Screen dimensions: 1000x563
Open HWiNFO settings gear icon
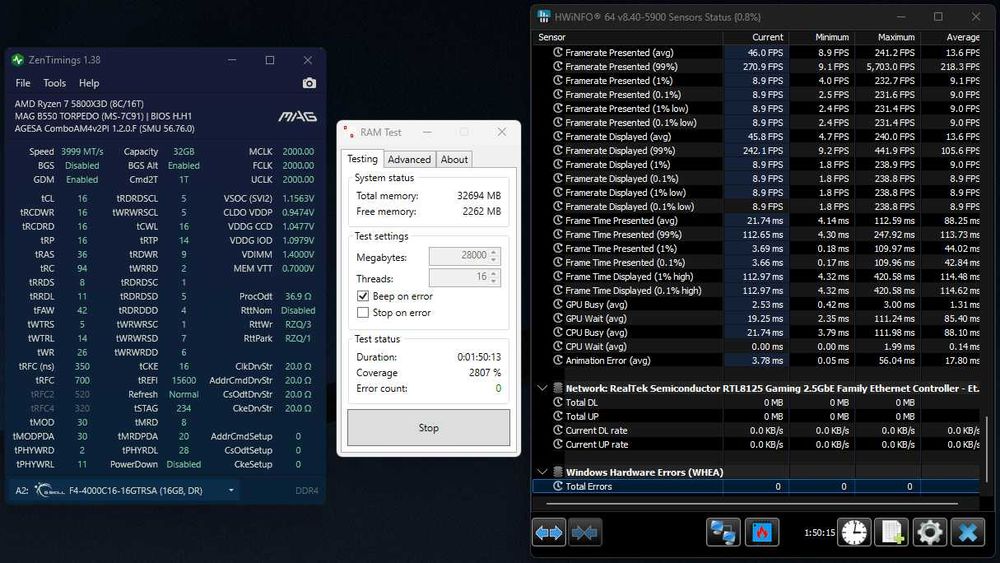coord(929,532)
